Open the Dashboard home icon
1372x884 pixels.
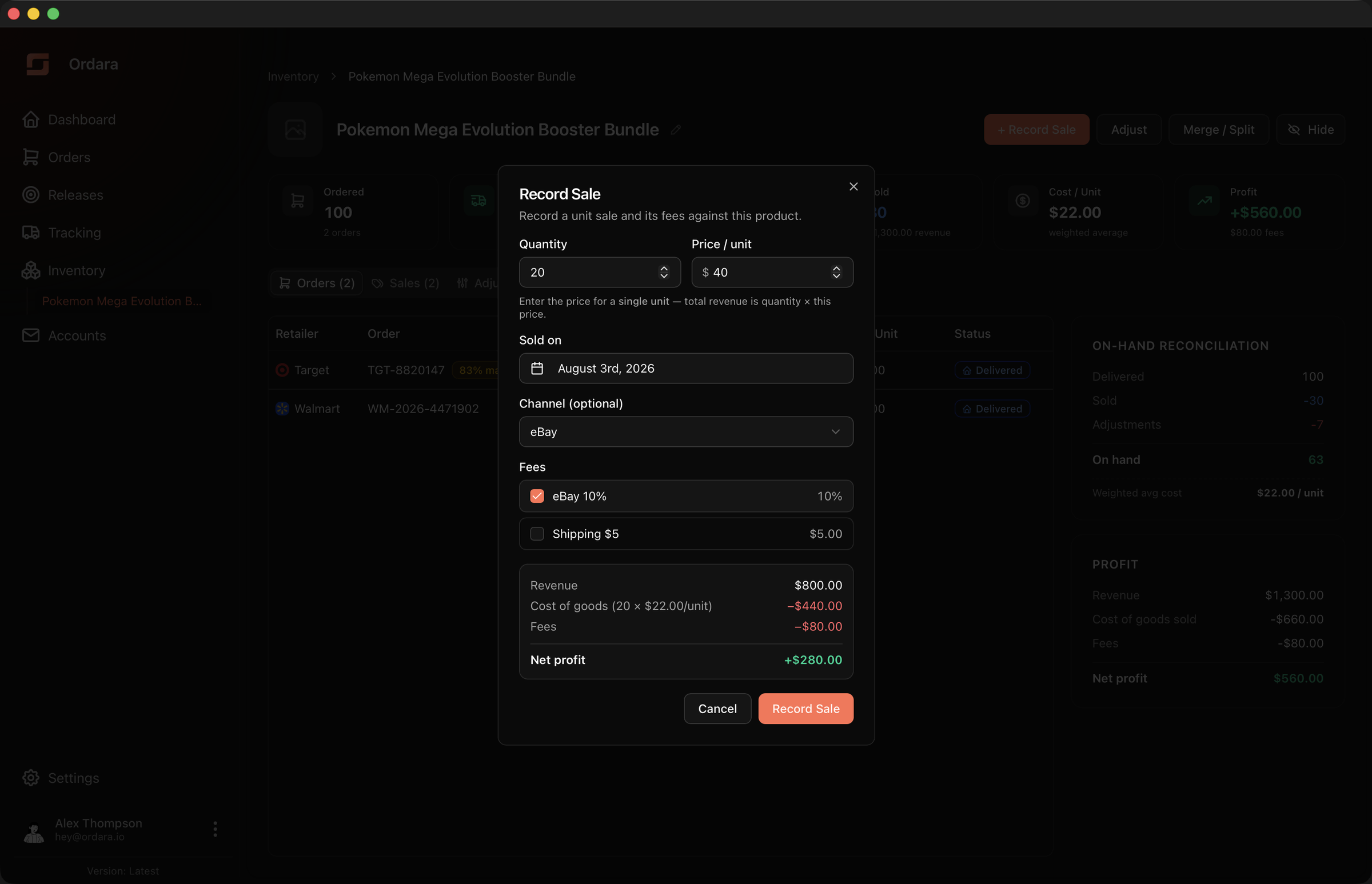pyautogui.click(x=31, y=119)
